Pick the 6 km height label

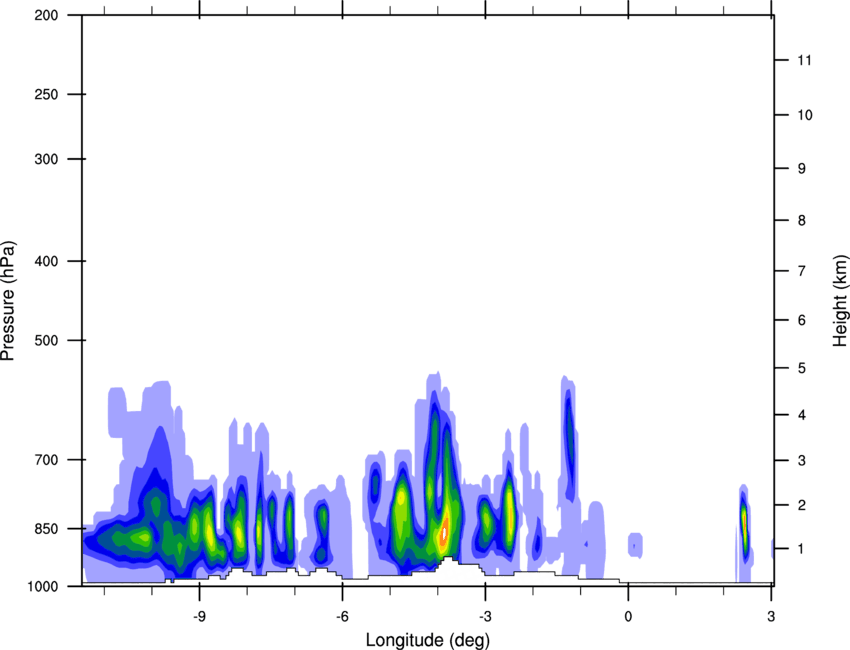802,320
